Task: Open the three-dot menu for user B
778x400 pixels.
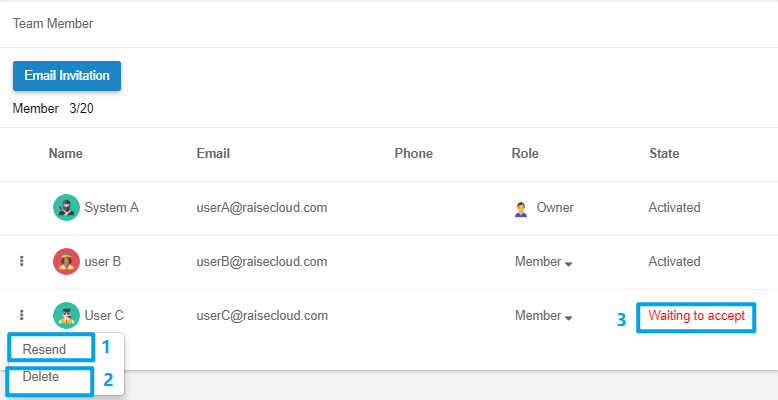Action: pos(22,262)
